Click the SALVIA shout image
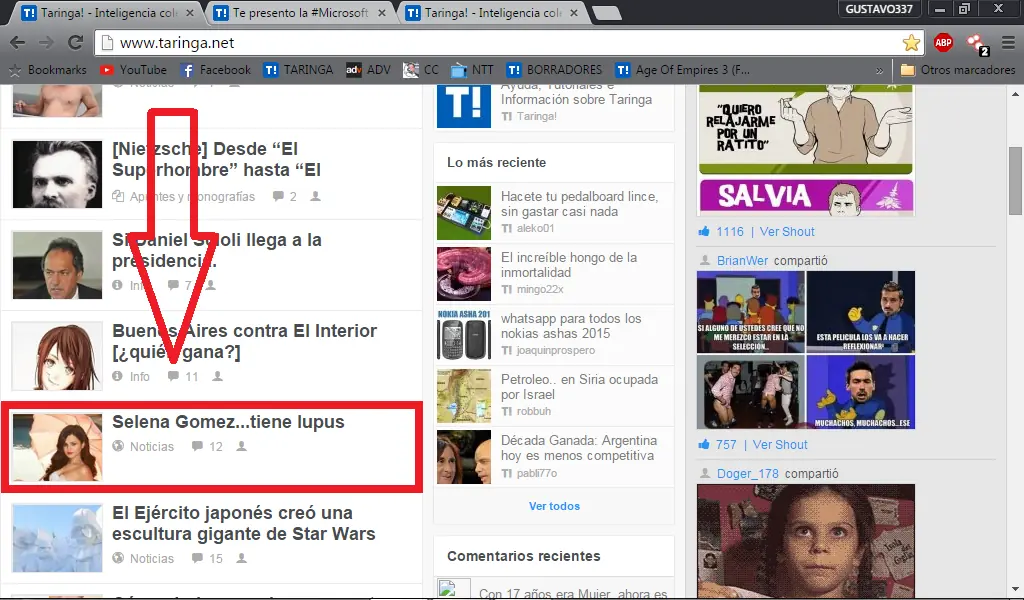This screenshot has width=1024, height=600. [x=806, y=196]
